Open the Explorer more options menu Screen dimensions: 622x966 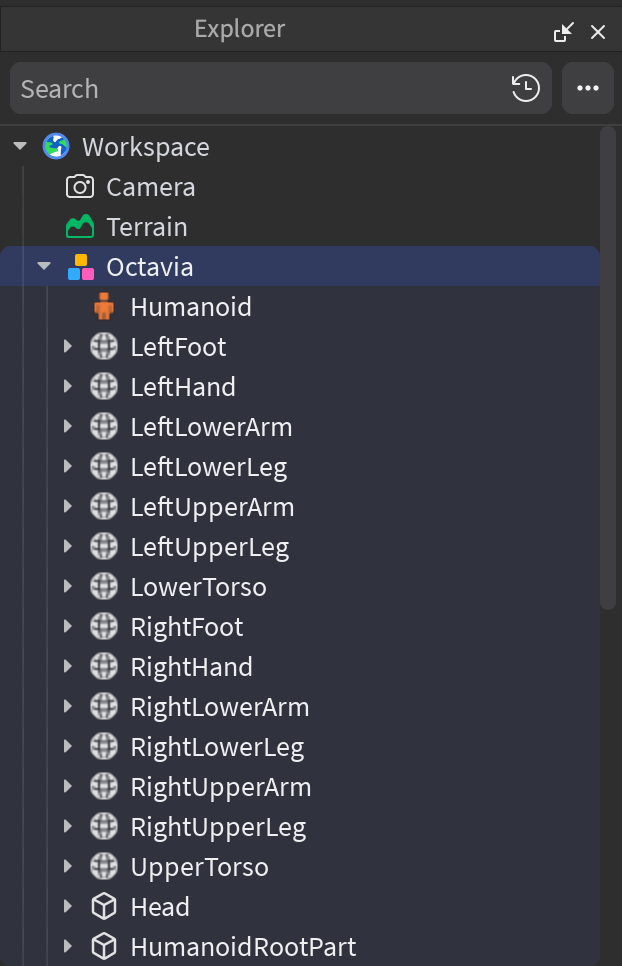click(587, 89)
